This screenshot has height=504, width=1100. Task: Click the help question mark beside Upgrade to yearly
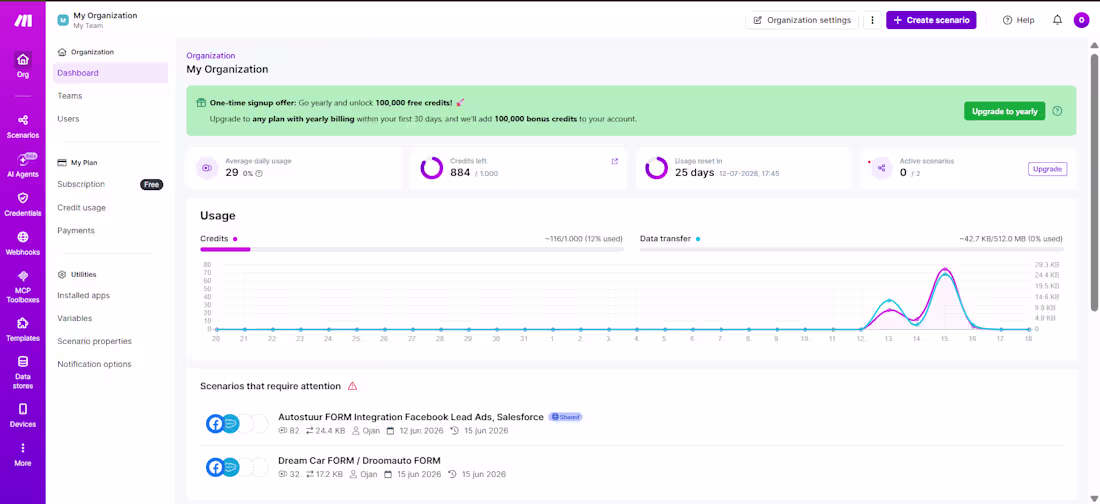pyautogui.click(x=1057, y=111)
